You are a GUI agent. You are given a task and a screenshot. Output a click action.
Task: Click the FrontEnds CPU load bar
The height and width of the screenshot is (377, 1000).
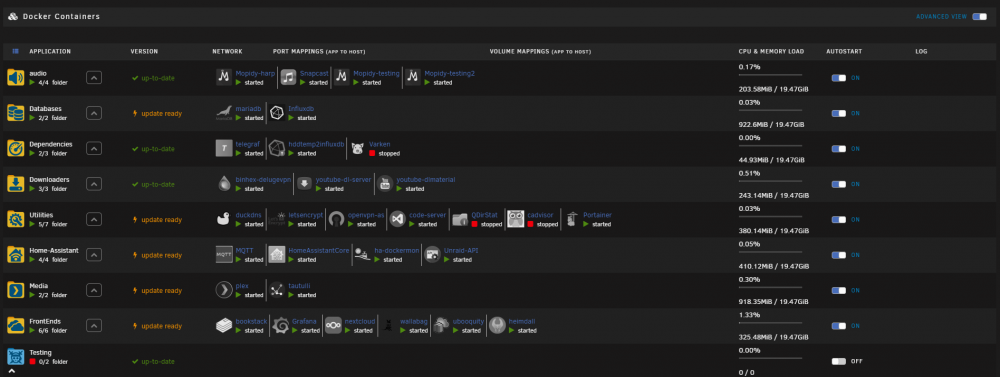pyautogui.click(x=770, y=323)
